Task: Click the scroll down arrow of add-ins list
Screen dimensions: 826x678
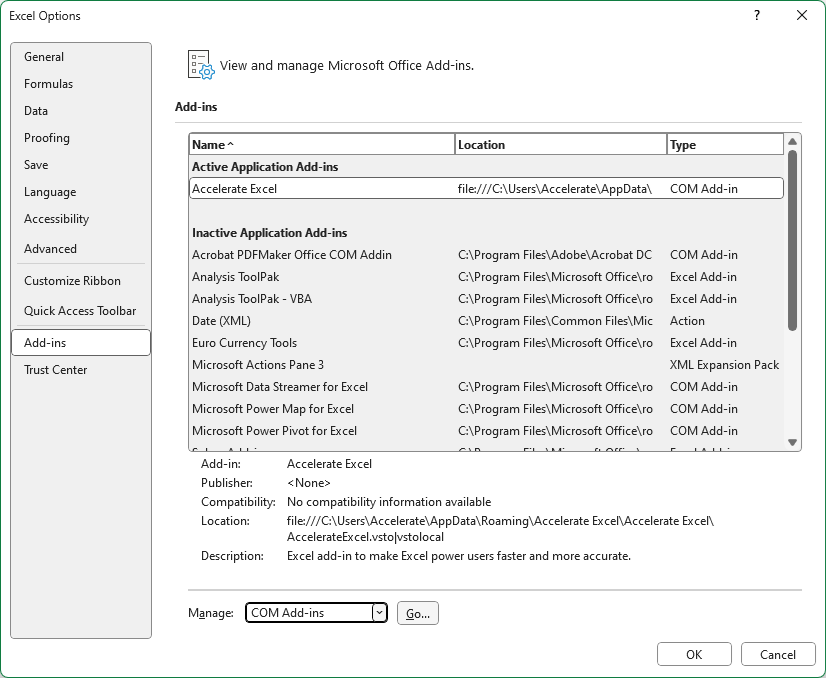Action: 792,443
